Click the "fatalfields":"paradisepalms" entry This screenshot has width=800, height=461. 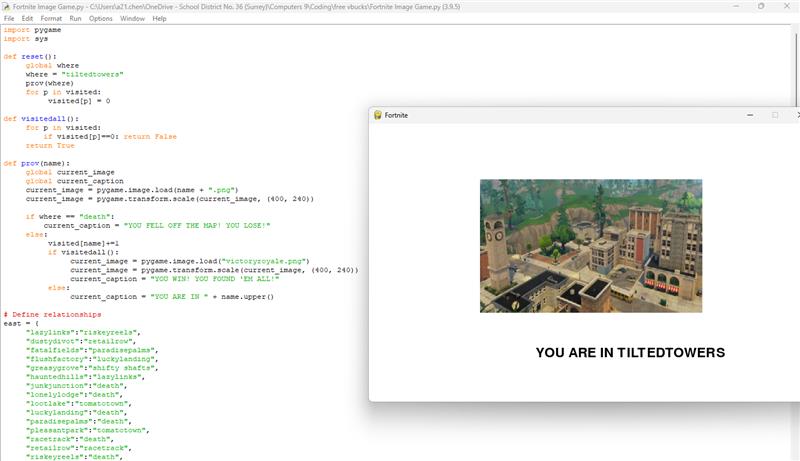(x=92, y=350)
